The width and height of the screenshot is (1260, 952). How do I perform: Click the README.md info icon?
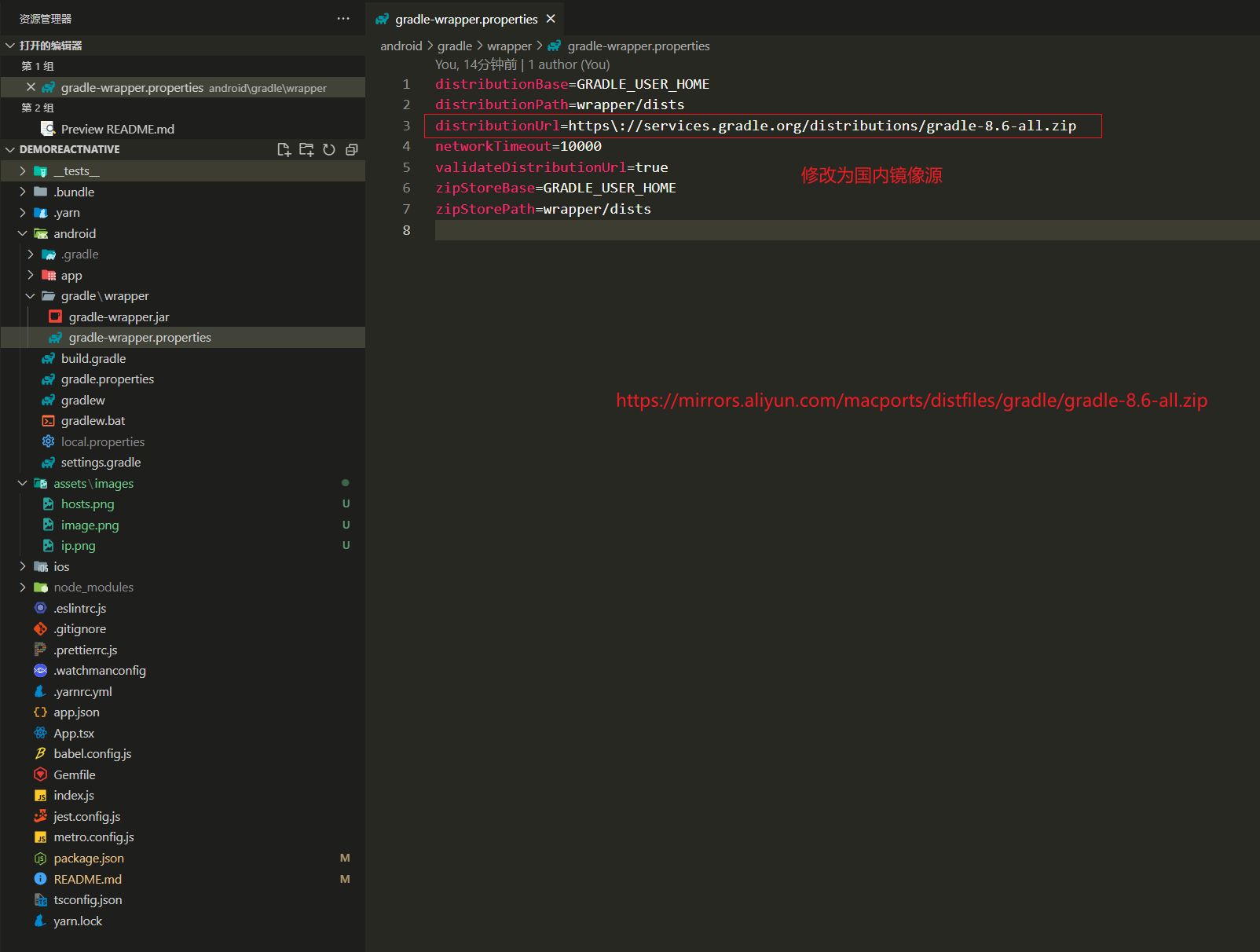pos(41,879)
